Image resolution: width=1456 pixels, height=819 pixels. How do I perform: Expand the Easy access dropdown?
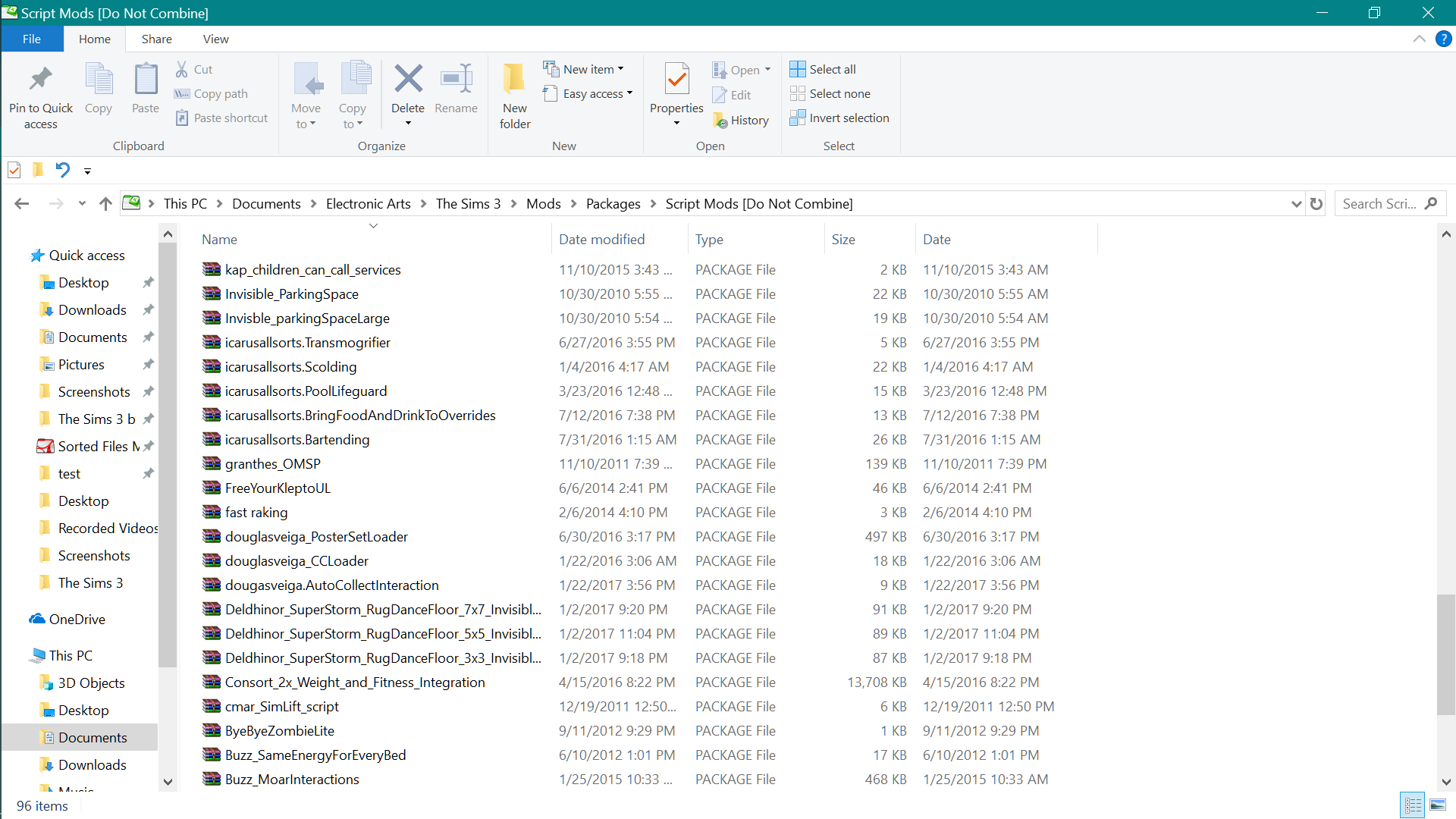coord(588,93)
